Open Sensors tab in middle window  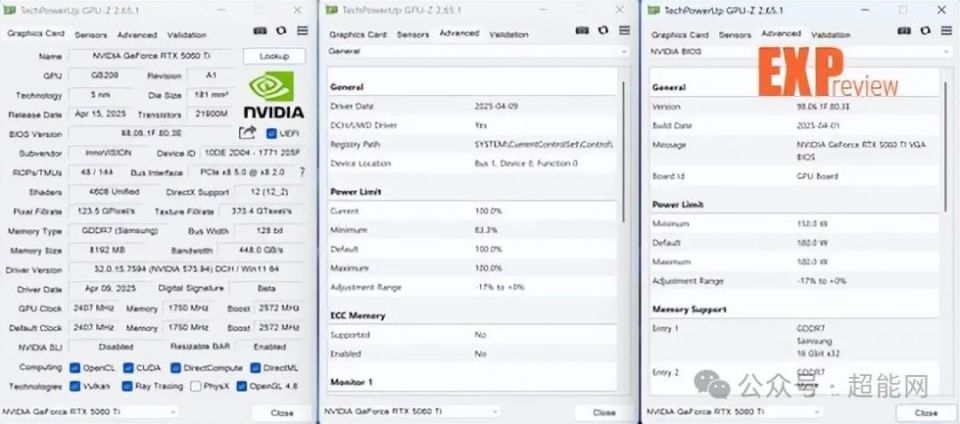point(413,34)
